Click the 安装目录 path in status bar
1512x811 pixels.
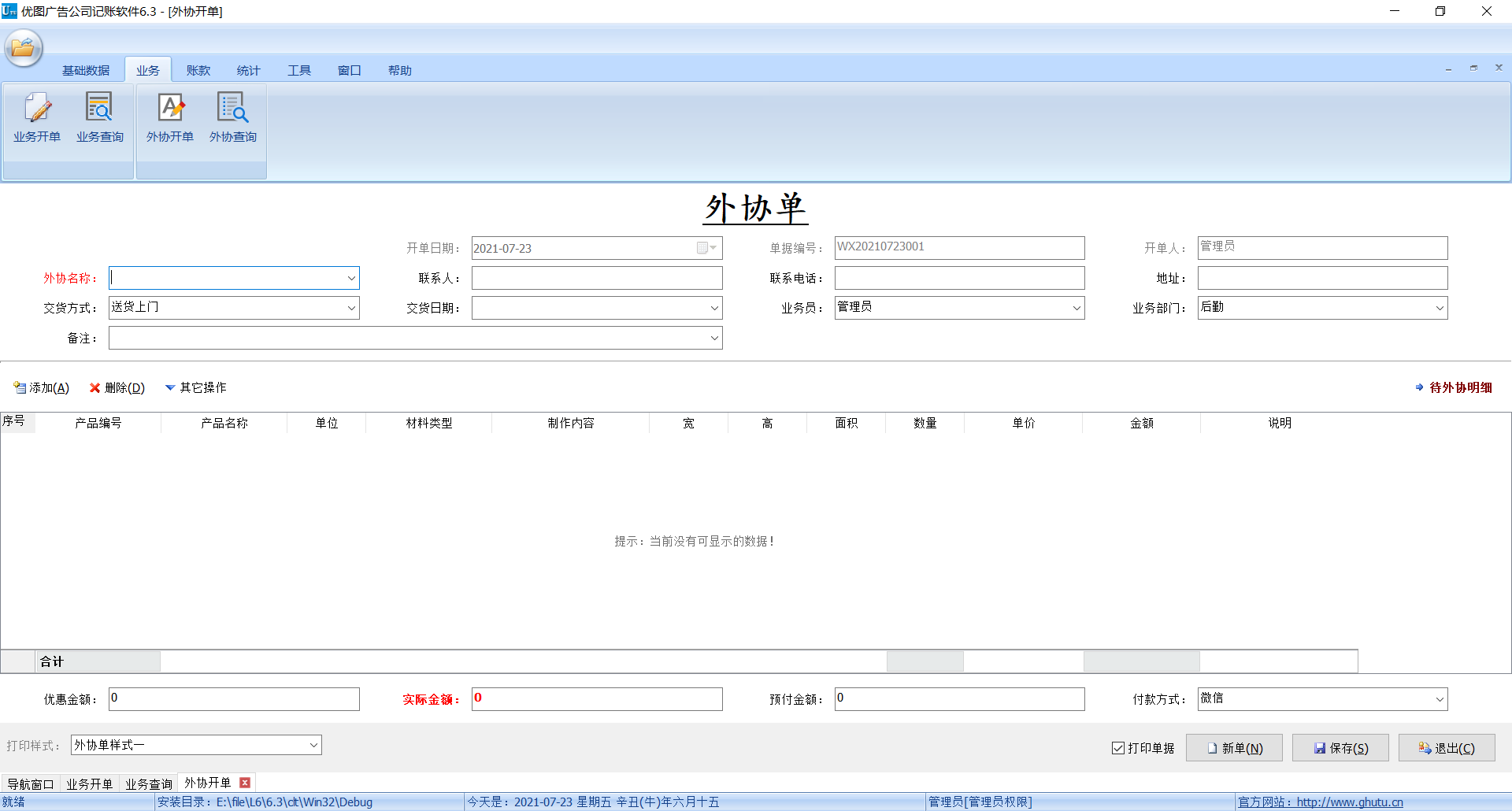(265, 802)
